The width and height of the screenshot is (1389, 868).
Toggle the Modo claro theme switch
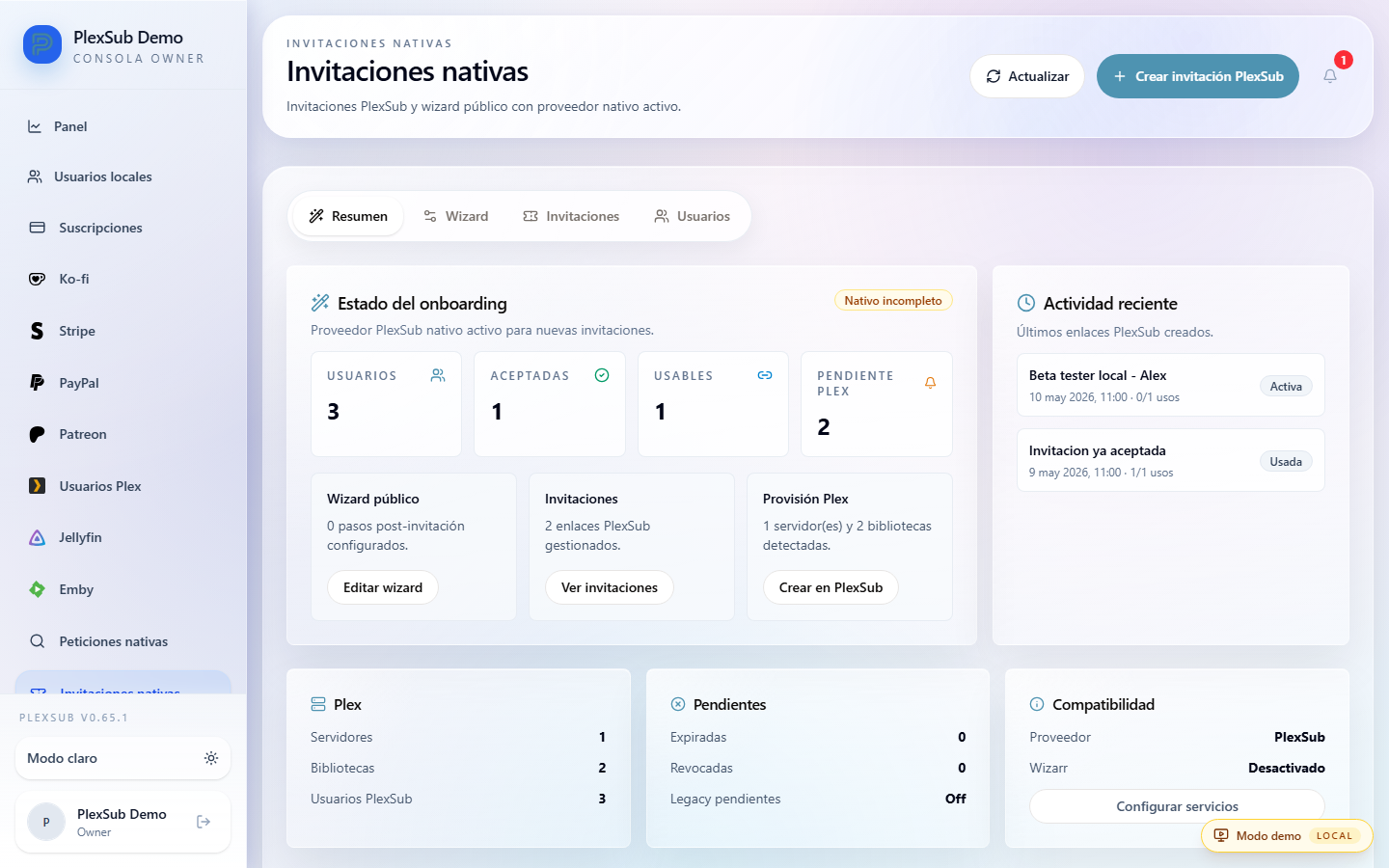123,758
